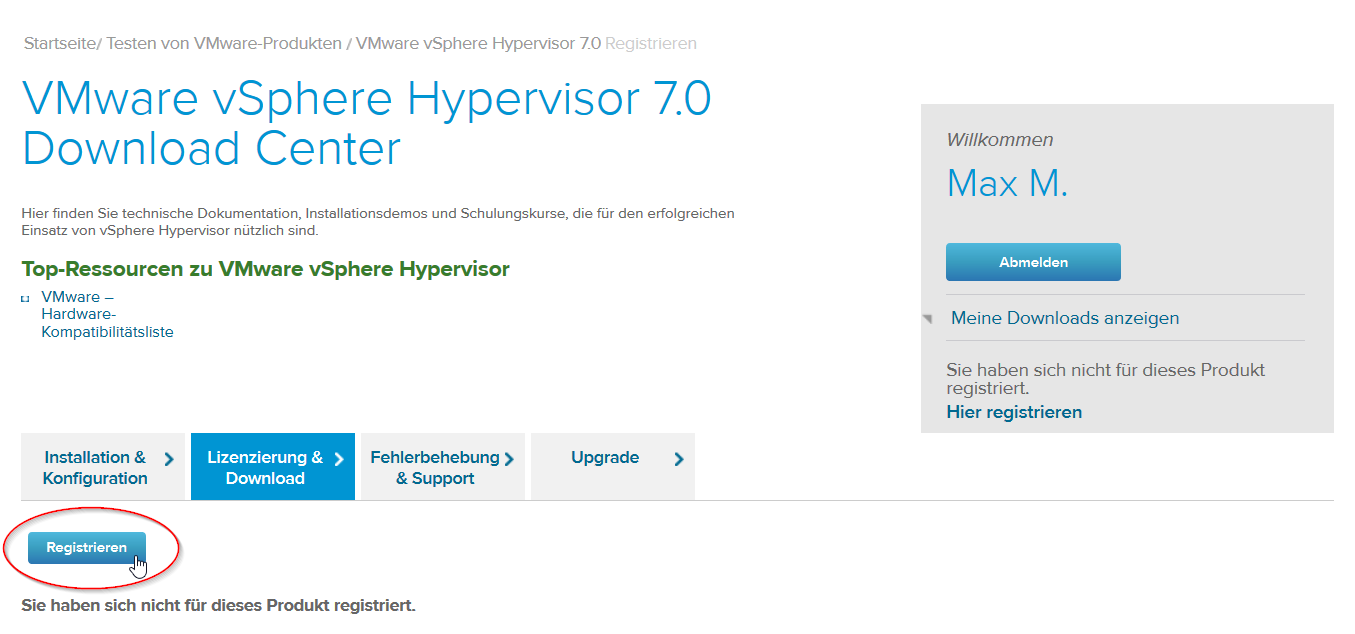This screenshot has height=634, width=1355.
Task: Click the chevron on Fehlerbehebung & Support tab
Action: 510,457
